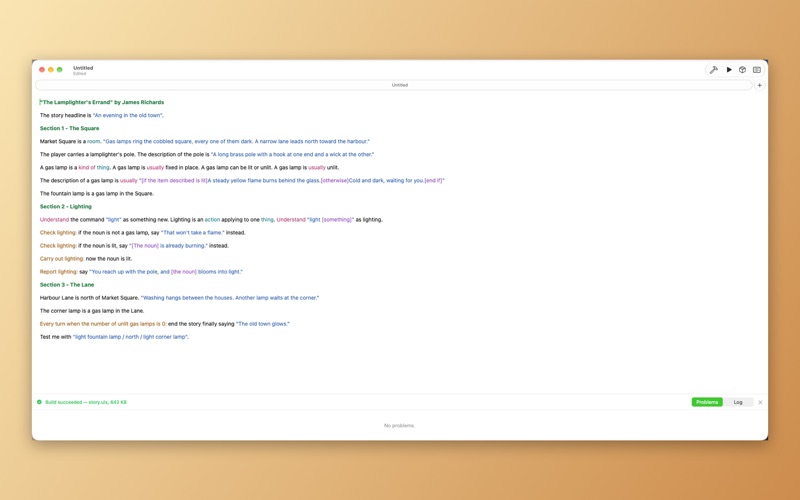Switch to the Problems tab

click(707, 402)
